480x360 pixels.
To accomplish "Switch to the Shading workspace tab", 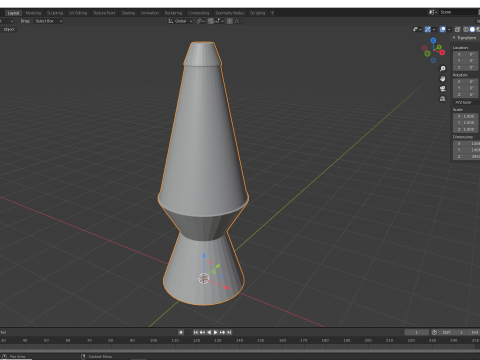I will [x=128, y=13].
